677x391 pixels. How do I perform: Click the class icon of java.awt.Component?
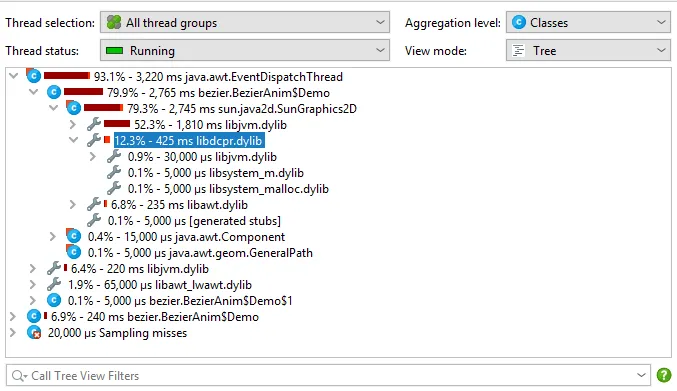(73, 236)
